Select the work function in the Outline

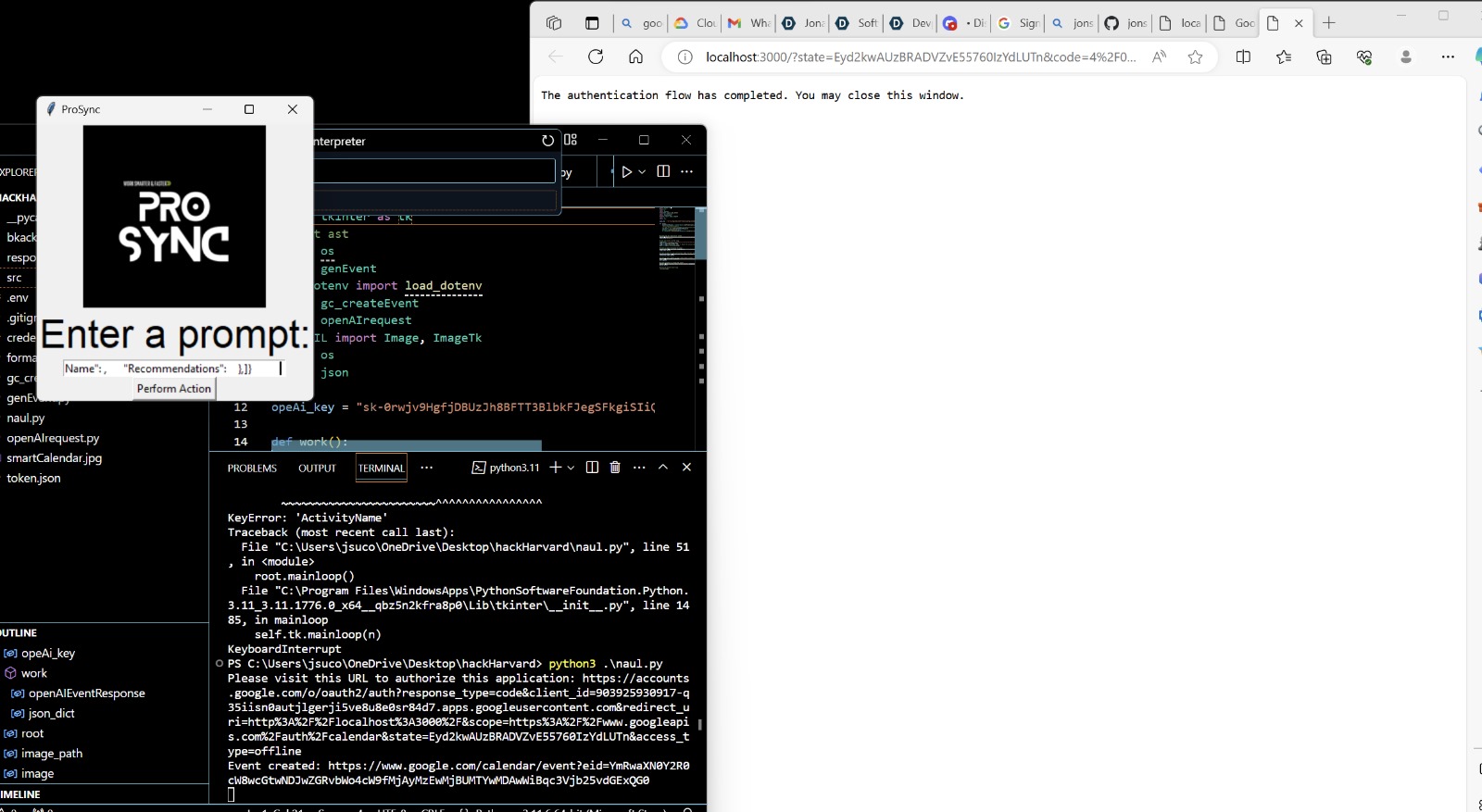(x=34, y=673)
